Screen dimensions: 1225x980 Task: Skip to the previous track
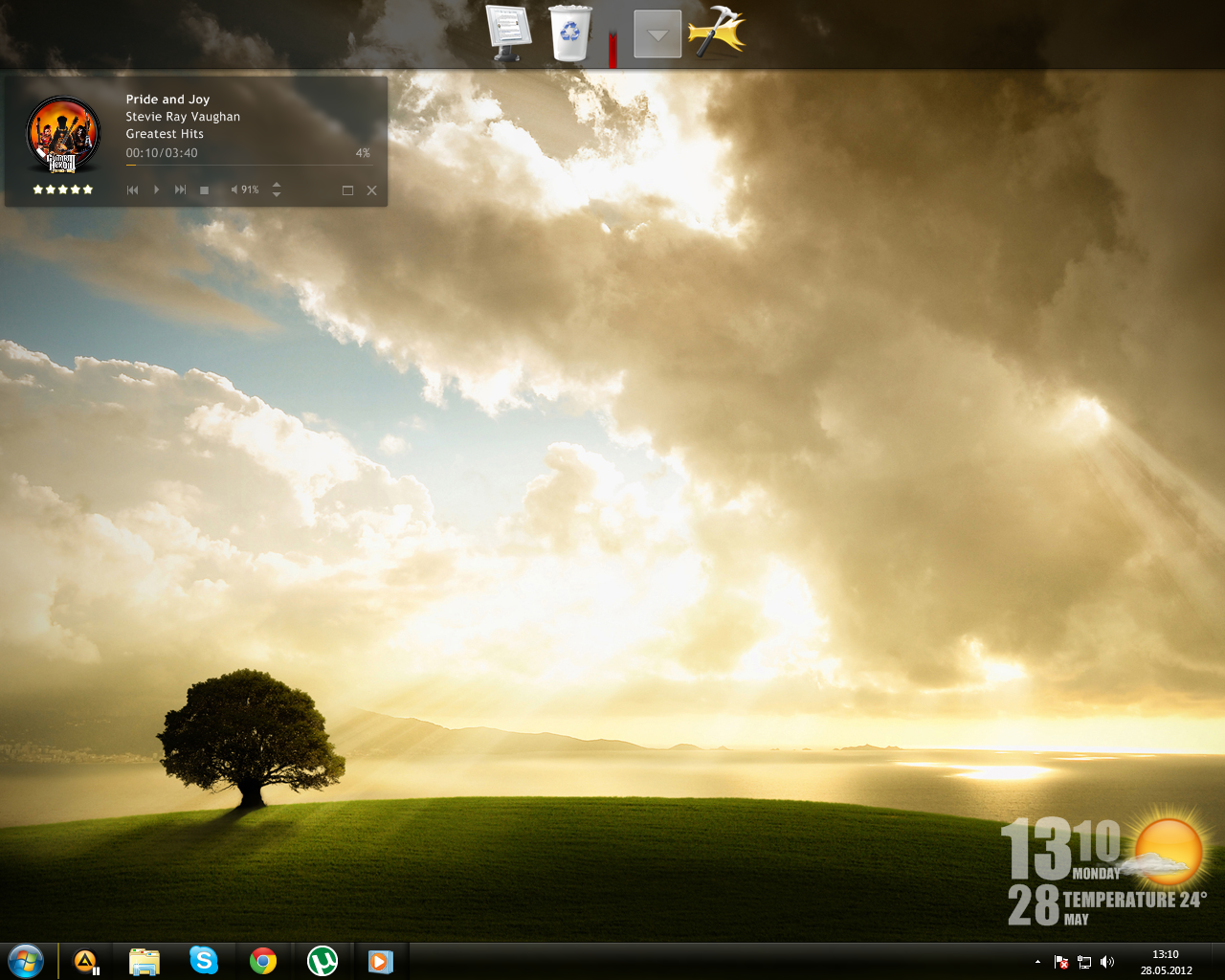133,190
